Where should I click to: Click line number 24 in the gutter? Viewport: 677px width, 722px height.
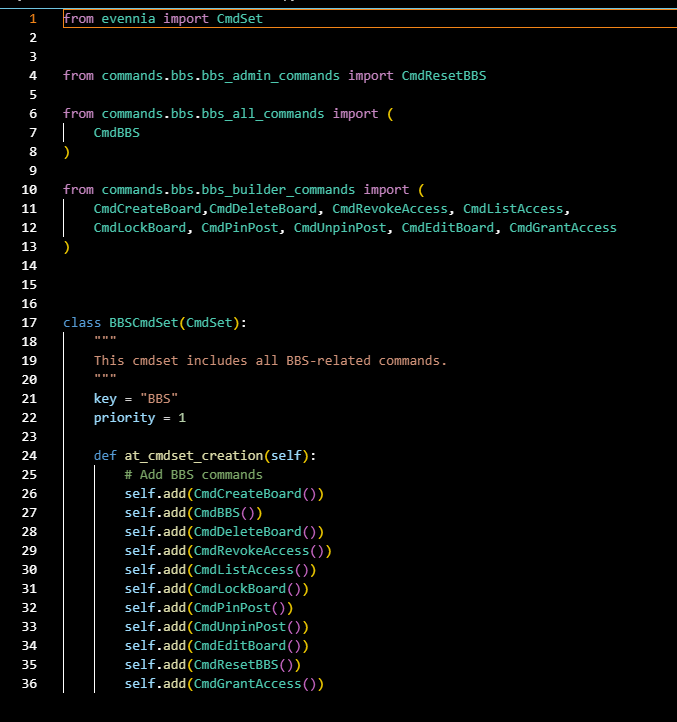point(30,455)
